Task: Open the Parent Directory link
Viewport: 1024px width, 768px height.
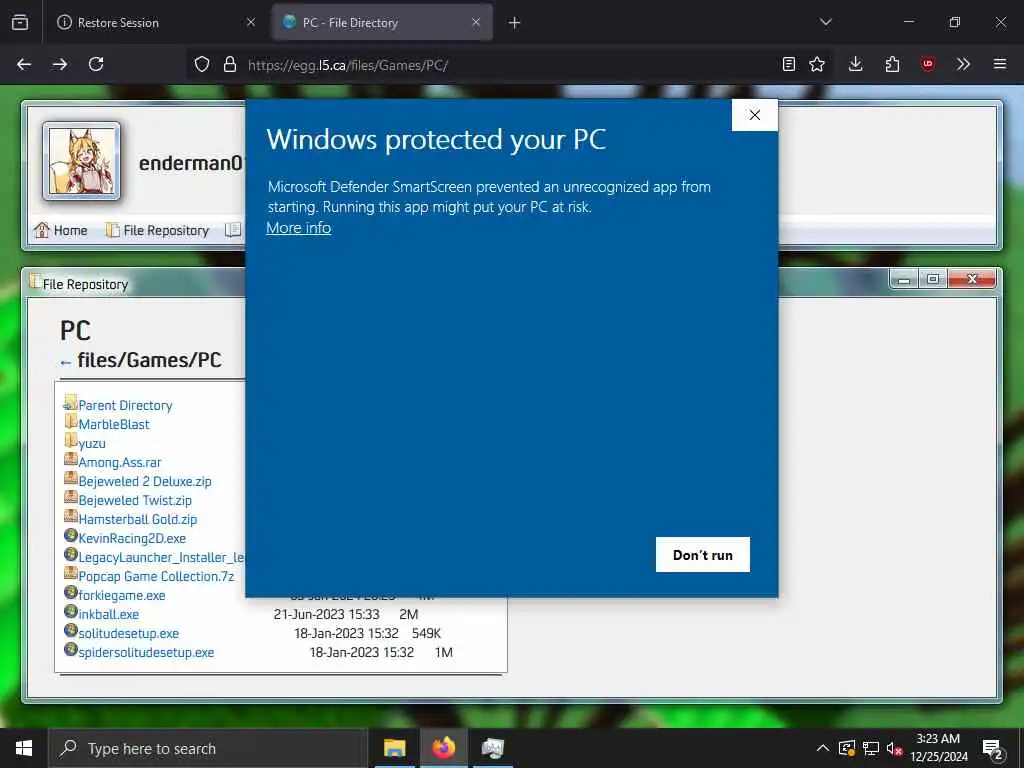Action: point(125,405)
